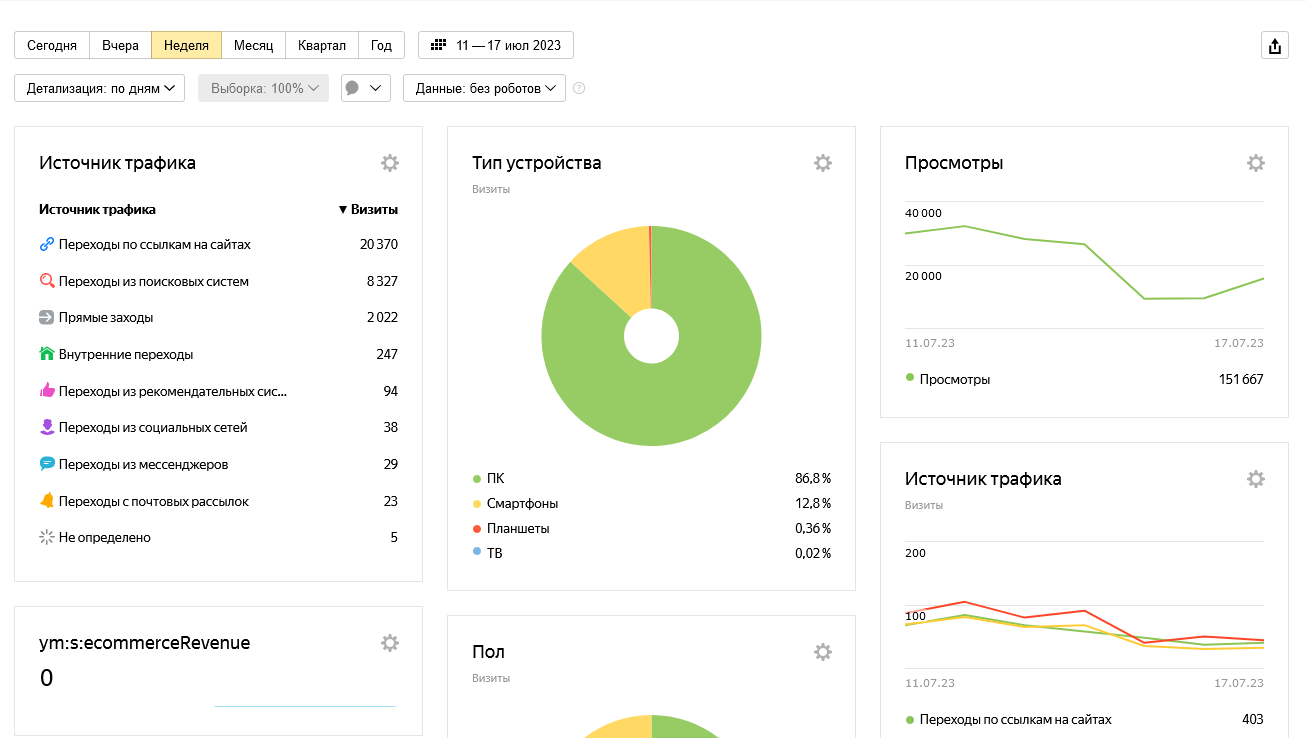Click the help question mark icon
The height and width of the screenshot is (738, 1306).
coord(579,88)
